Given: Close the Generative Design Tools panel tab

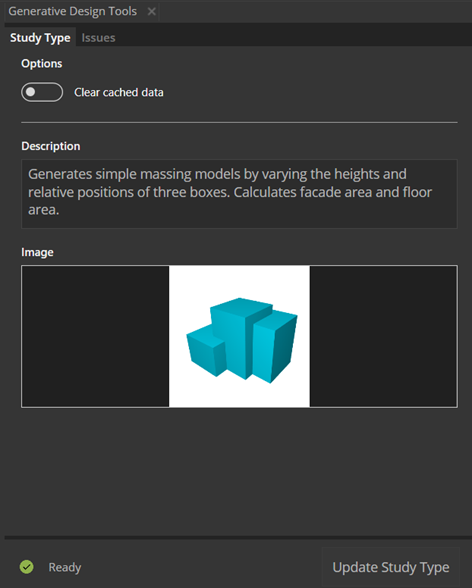Looking at the screenshot, I should (151, 12).
